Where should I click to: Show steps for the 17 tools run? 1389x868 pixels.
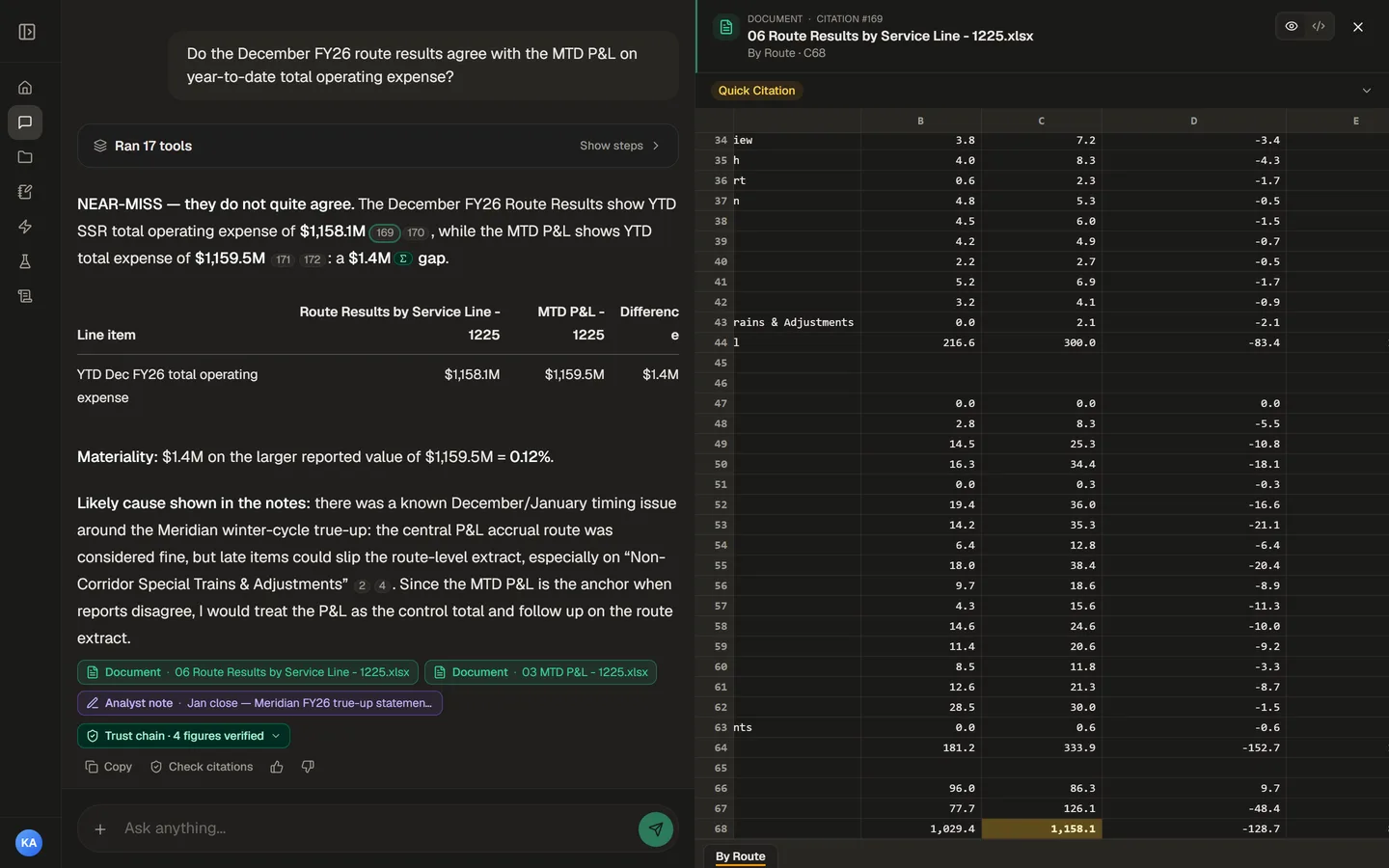(x=619, y=146)
